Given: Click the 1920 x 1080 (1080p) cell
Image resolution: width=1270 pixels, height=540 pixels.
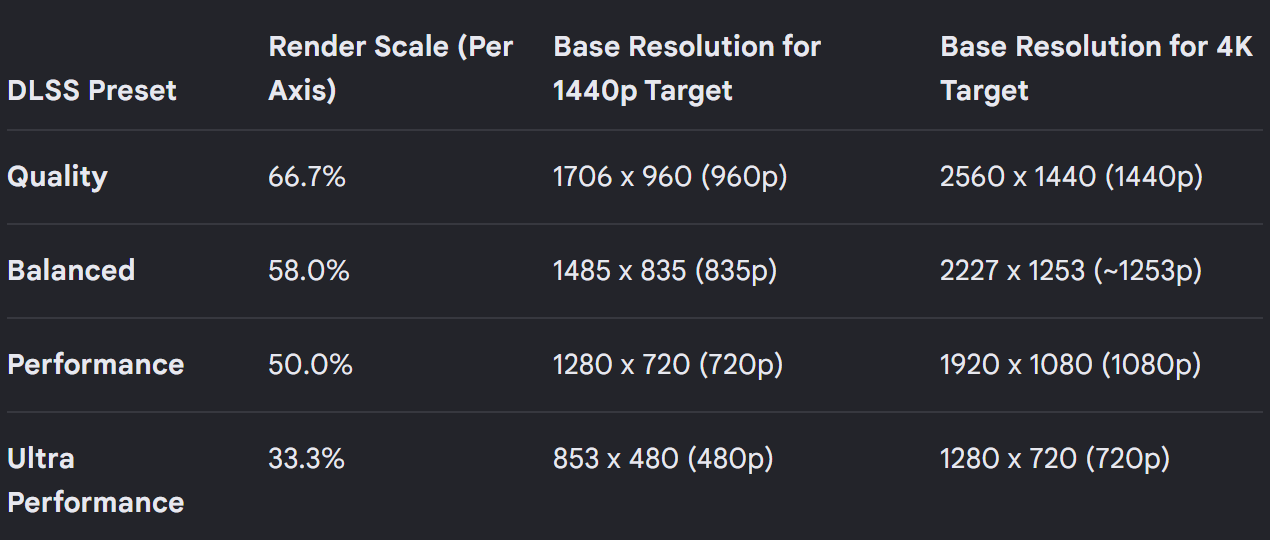Looking at the screenshot, I should tap(1070, 365).
